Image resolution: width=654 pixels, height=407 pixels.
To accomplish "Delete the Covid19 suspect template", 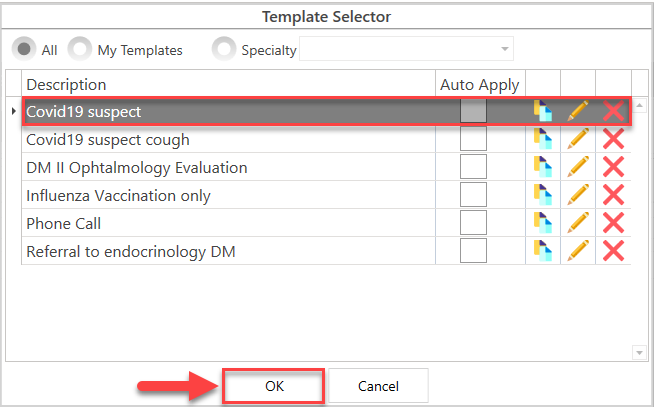I will pos(613,111).
